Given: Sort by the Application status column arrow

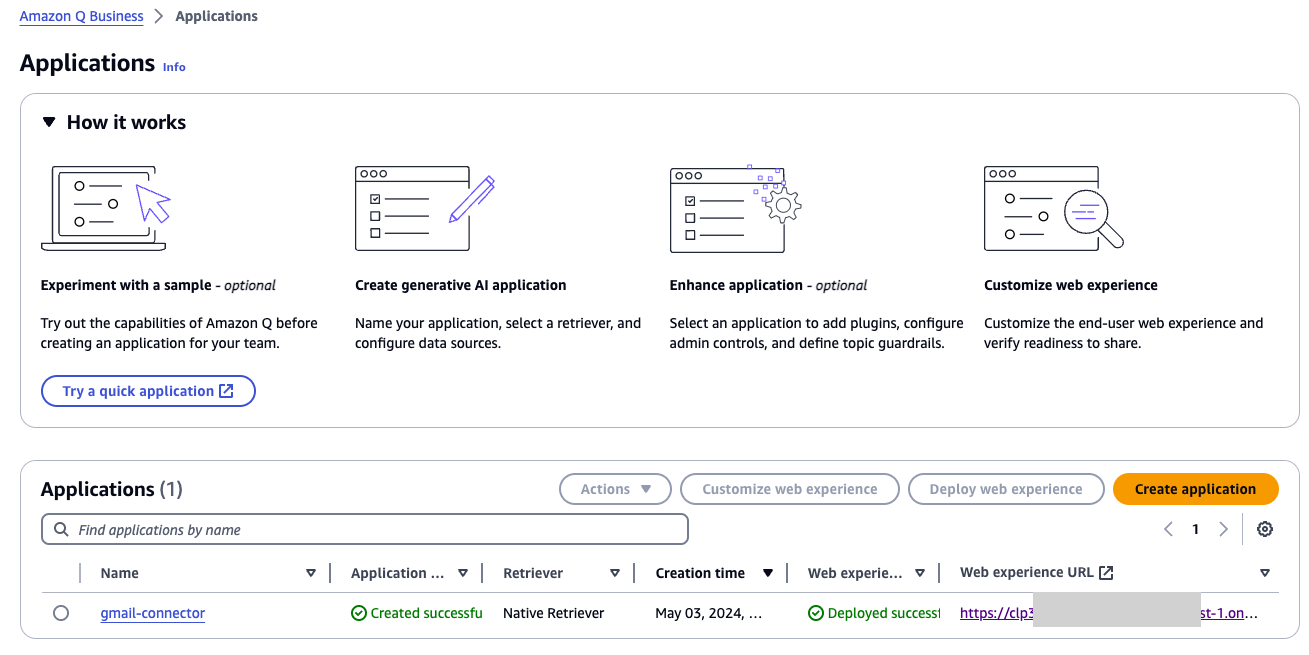Looking at the screenshot, I should point(463,573).
